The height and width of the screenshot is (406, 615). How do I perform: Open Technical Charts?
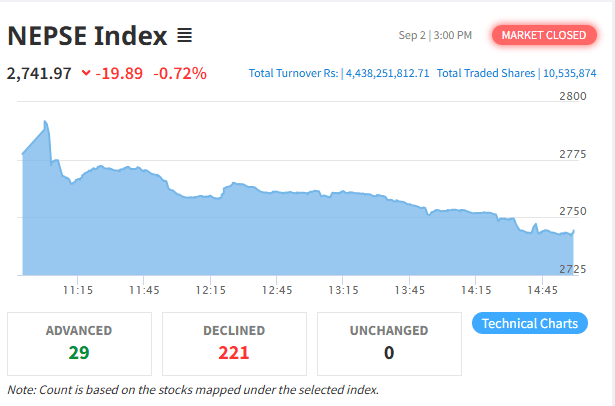point(529,323)
